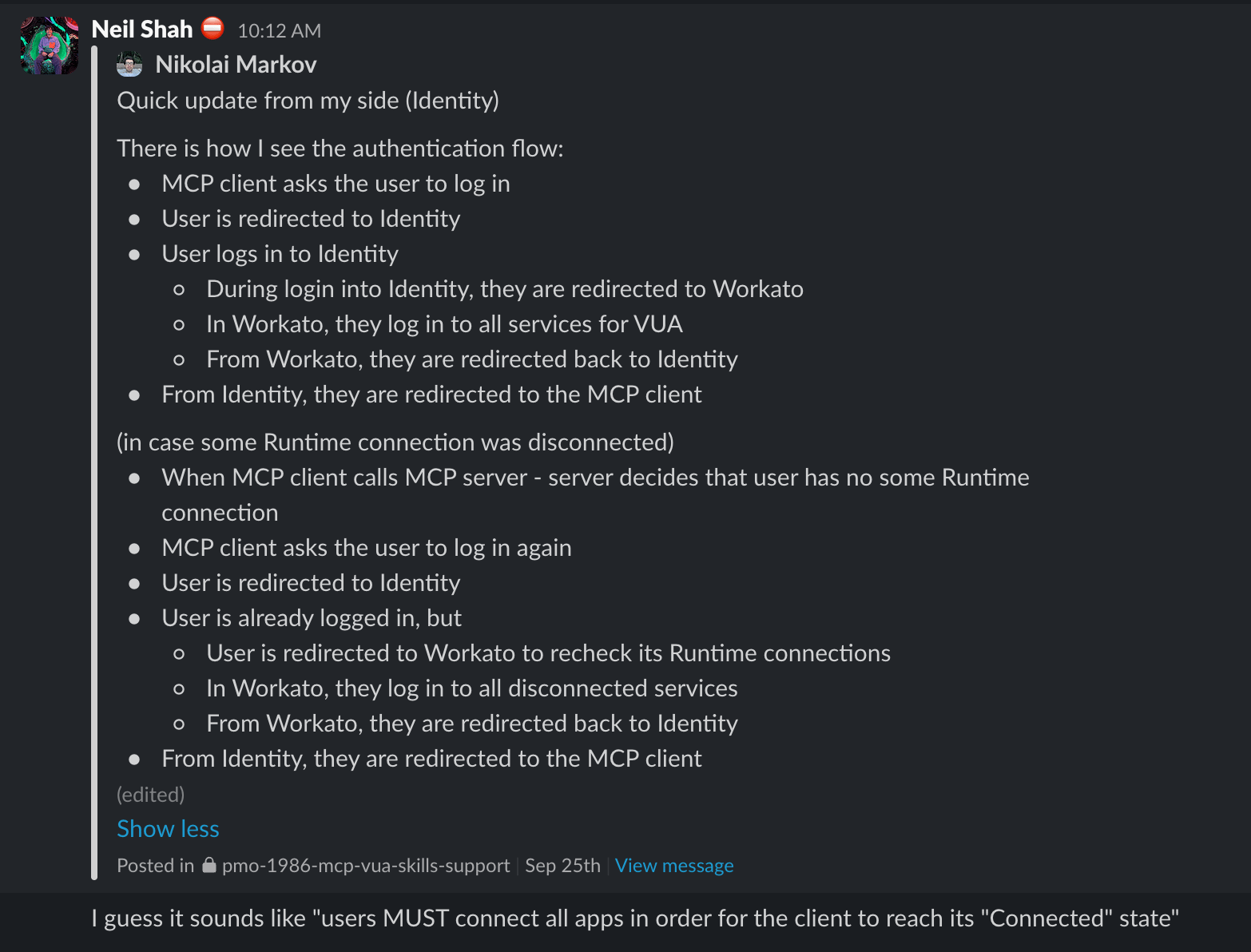Click Neil Shah's profile avatar
The width and height of the screenshot is (1251, 952).
click(x=49, y=46)
